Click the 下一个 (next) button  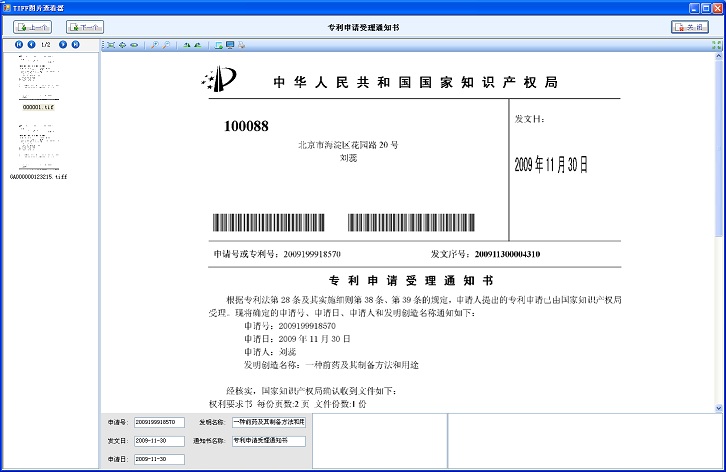(85, 27)
